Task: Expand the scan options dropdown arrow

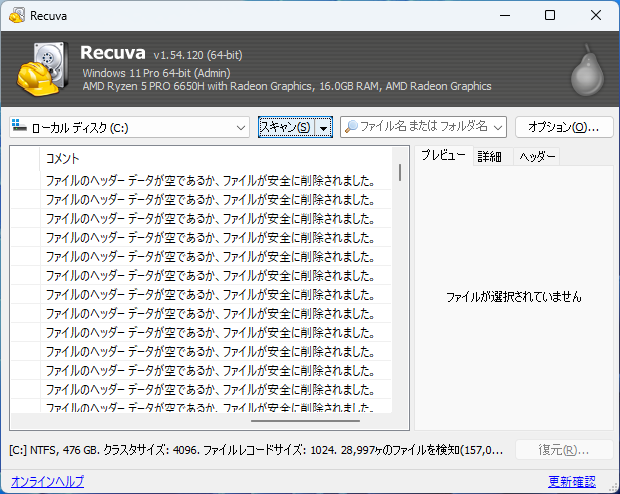Action: tap(323, 127)
